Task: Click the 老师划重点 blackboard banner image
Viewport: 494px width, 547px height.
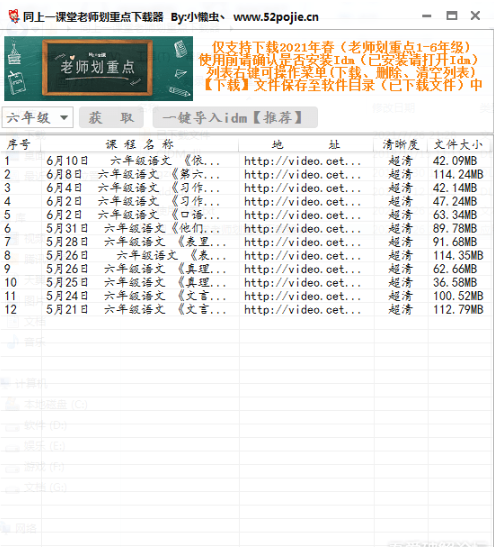Action: [x=98, y=68]
